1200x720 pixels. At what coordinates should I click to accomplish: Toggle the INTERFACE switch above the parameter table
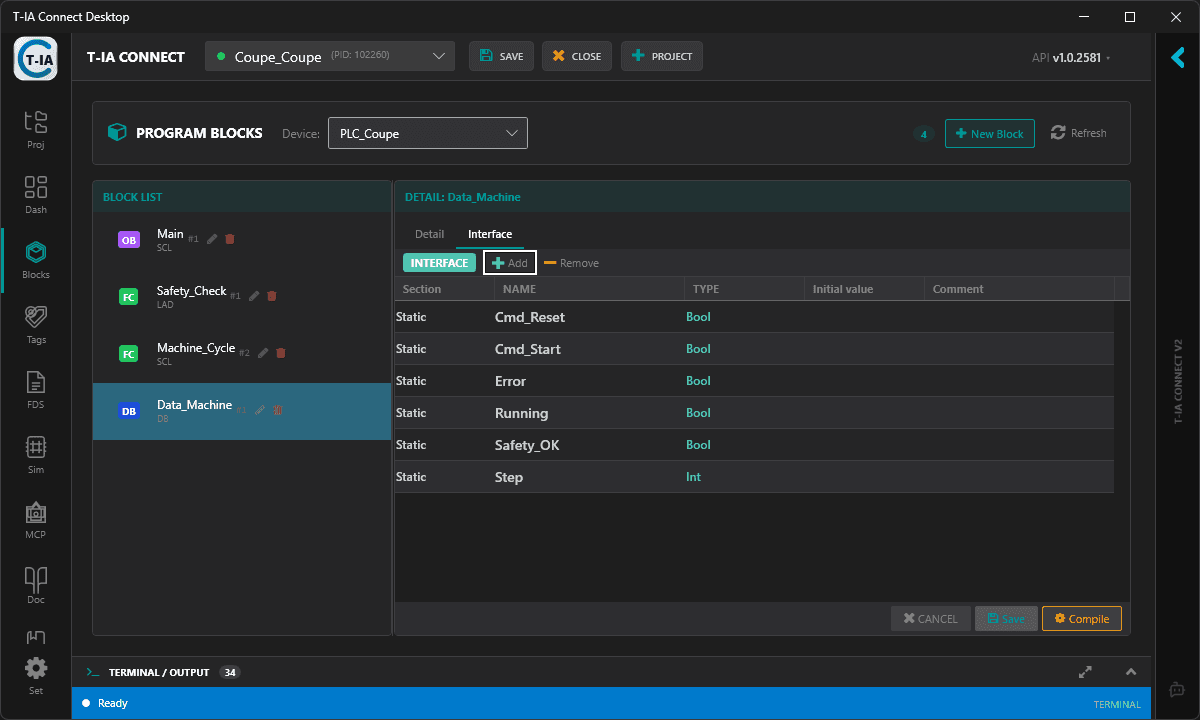(439, 262)
